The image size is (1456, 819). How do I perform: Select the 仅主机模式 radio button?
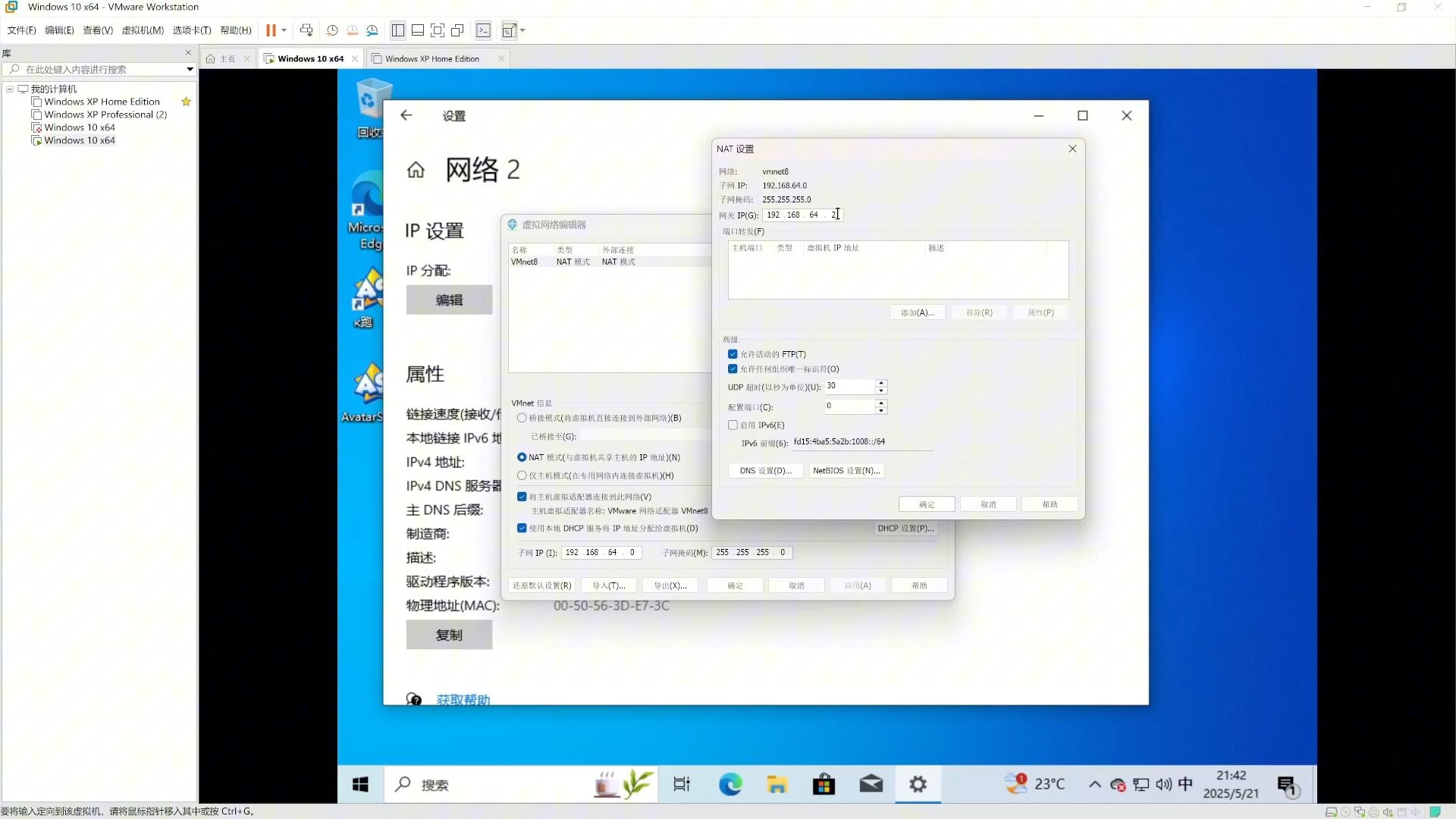tap(522, 475)
